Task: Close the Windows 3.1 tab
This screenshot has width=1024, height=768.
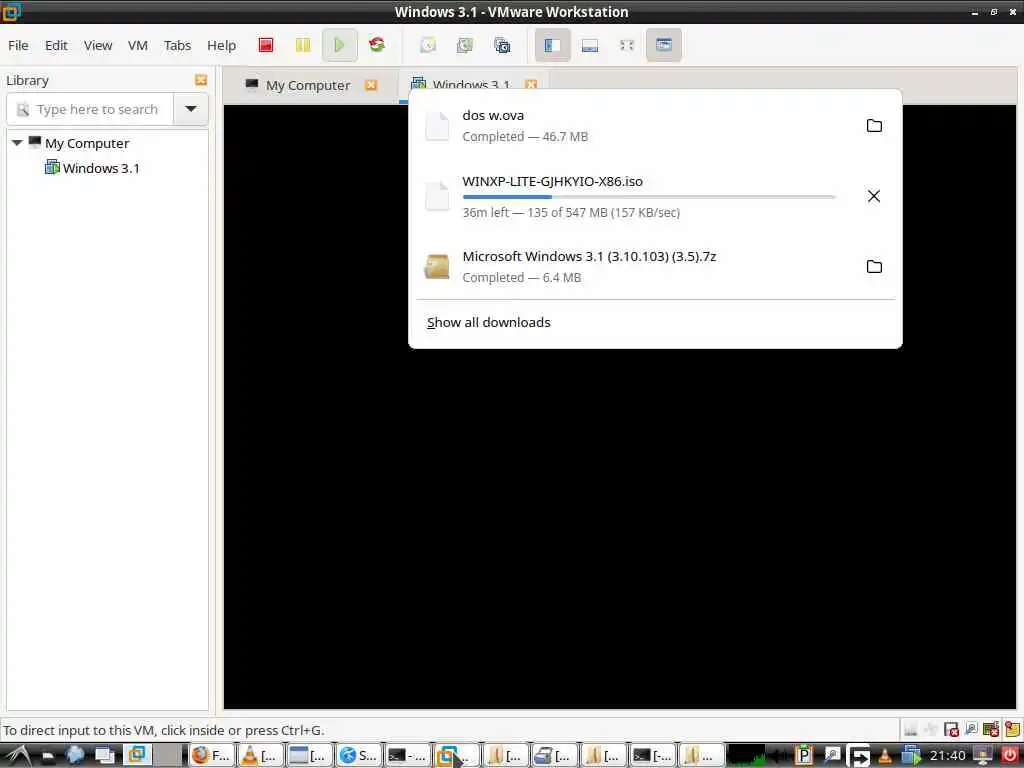Action: [531, 85]
